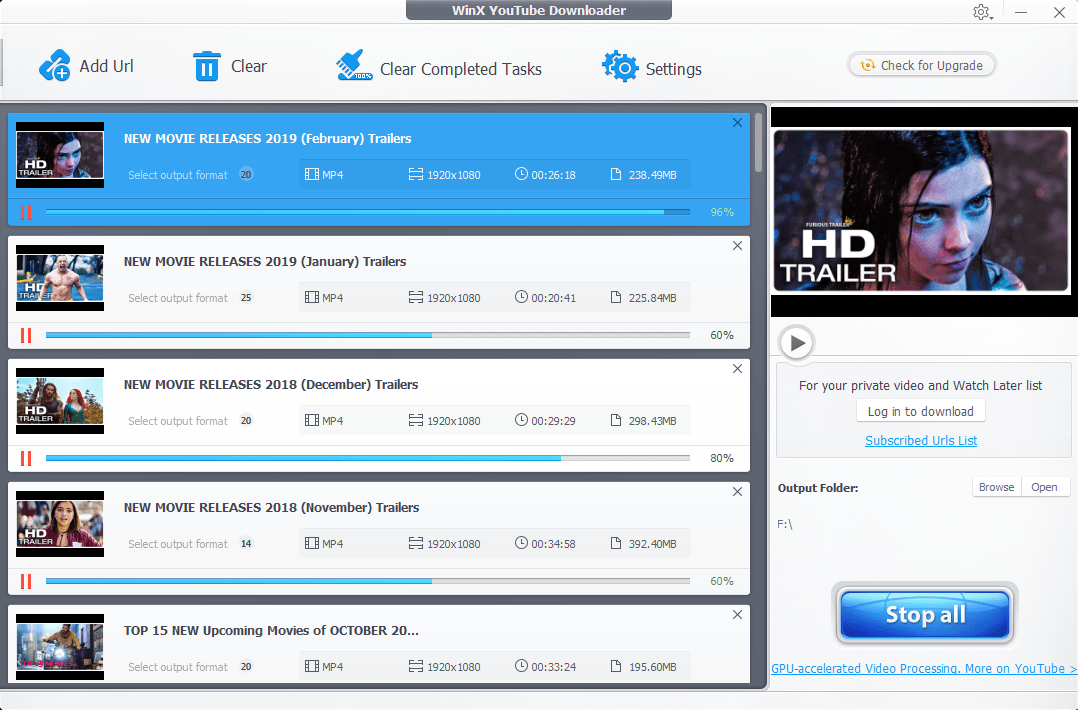The width and height of the screenshot is (1078, 710).
Task: Open output format count 20 for December trailers
Action: coord(246,421)
